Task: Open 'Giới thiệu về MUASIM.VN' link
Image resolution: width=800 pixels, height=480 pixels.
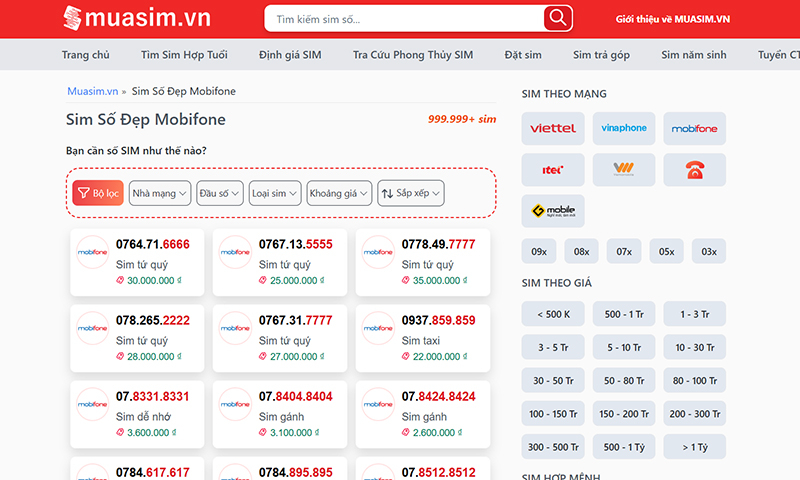Action: [x=672, y=19]
